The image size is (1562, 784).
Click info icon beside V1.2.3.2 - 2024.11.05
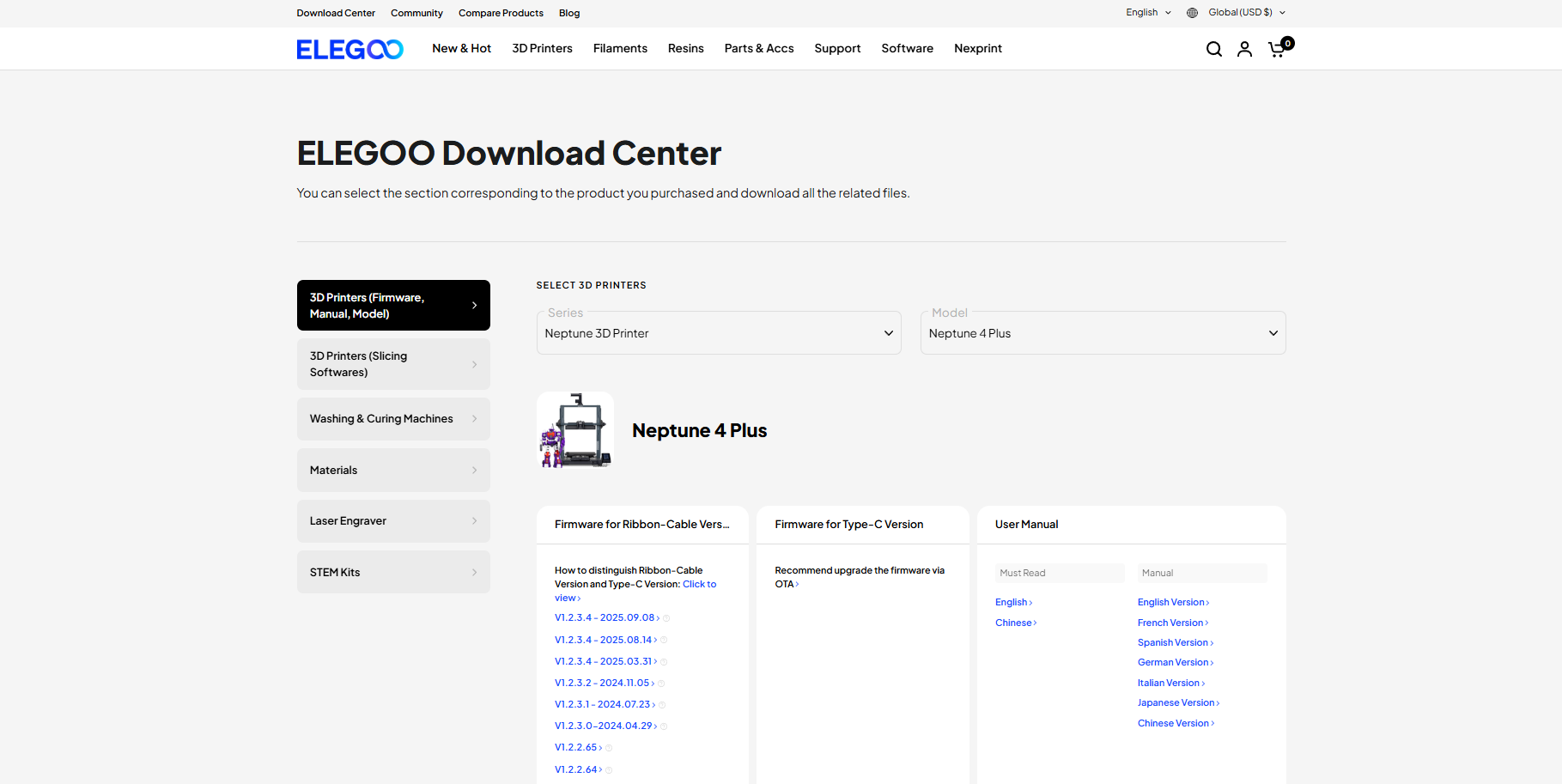pos(661,684)
